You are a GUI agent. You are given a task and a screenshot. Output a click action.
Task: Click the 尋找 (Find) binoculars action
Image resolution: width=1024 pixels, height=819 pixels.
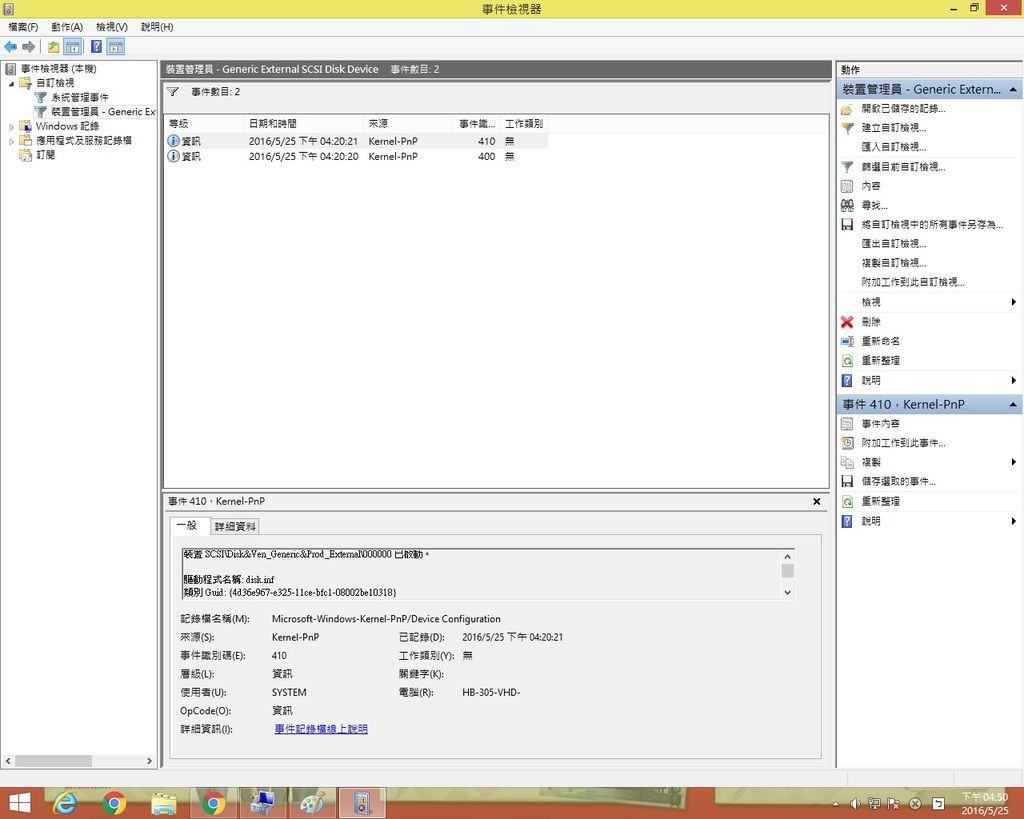[x=874, y=205]
